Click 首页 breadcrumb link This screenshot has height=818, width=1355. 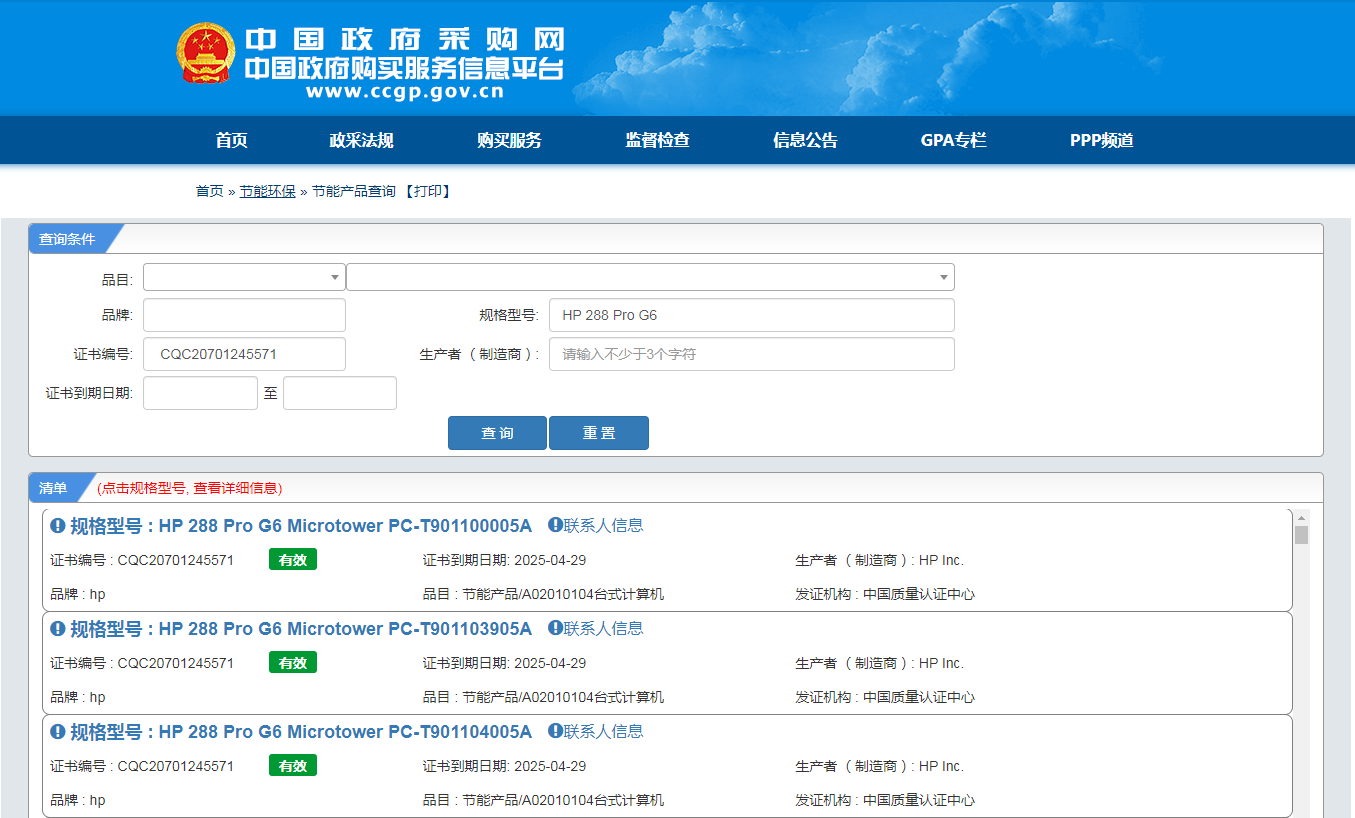(x=209, y=191)
